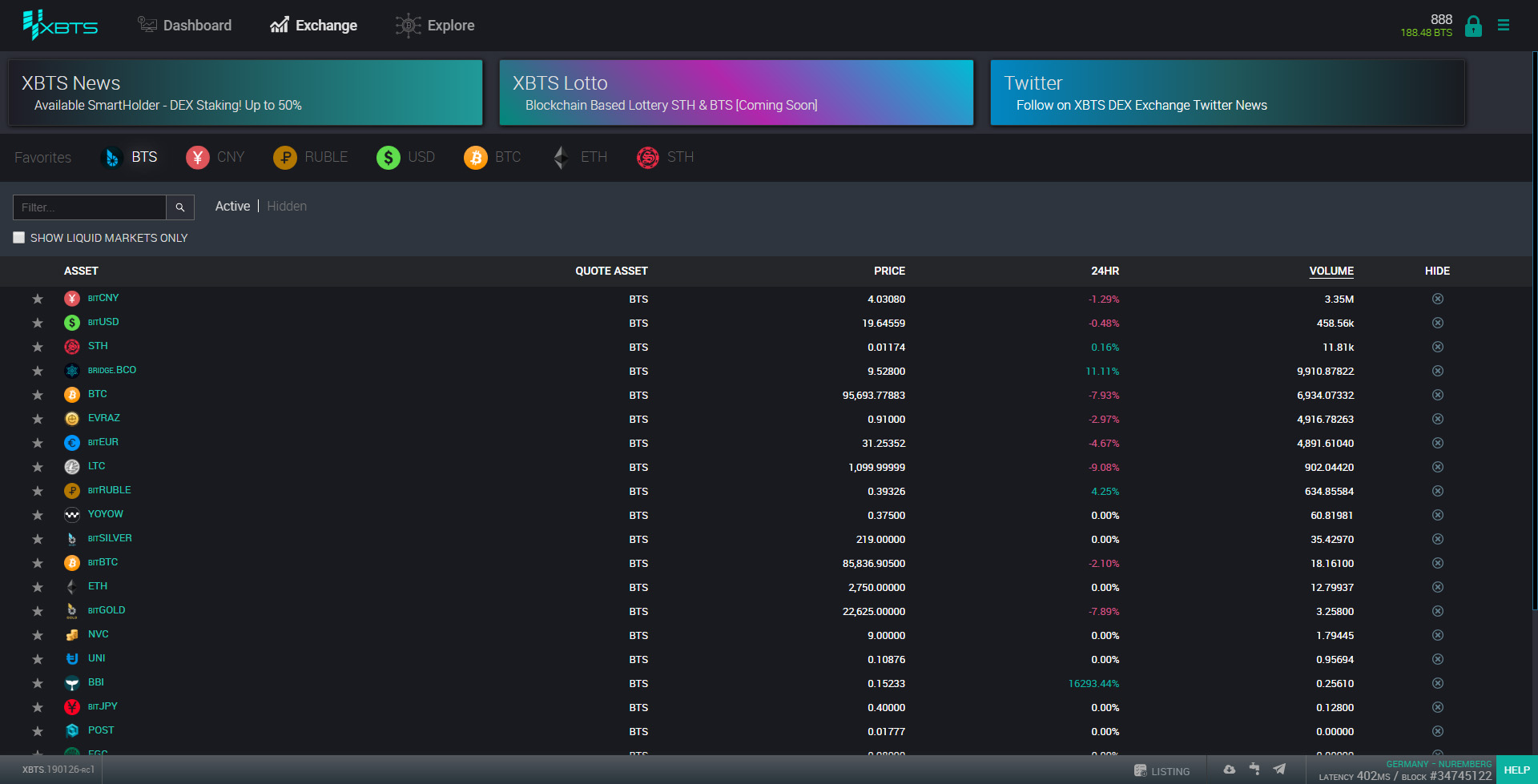This screenshot has height=784, width=1538.
Task: Click the XBTS.190126-rc1 version label
Action: [58, 770]
